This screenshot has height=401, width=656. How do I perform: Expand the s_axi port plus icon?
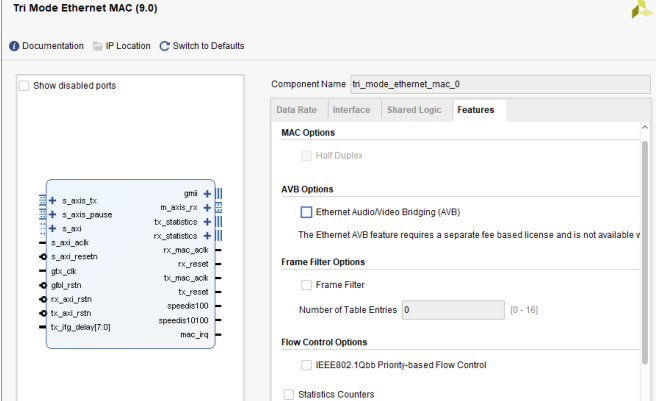53,228
